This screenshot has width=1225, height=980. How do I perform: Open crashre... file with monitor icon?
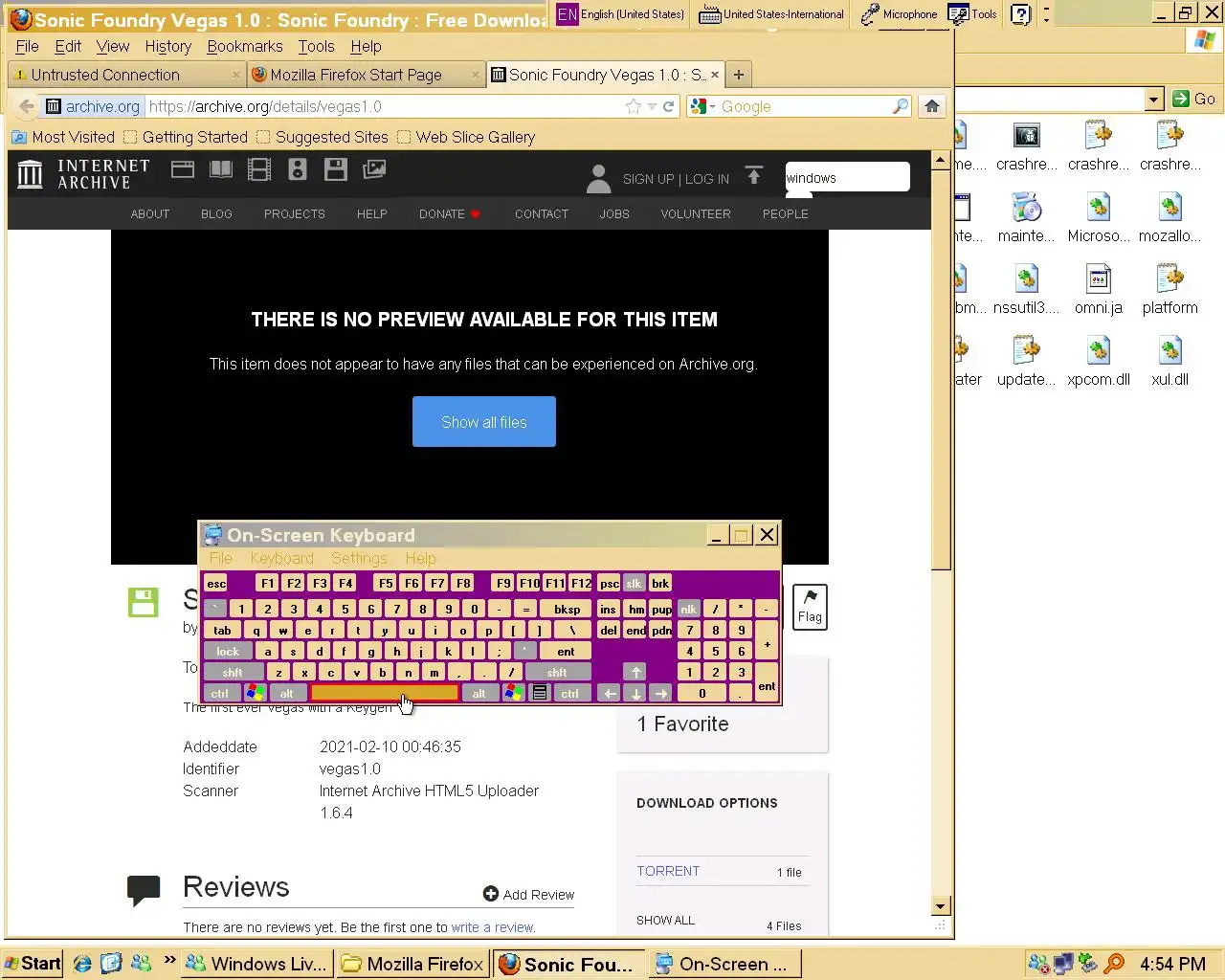(1027, 136)
